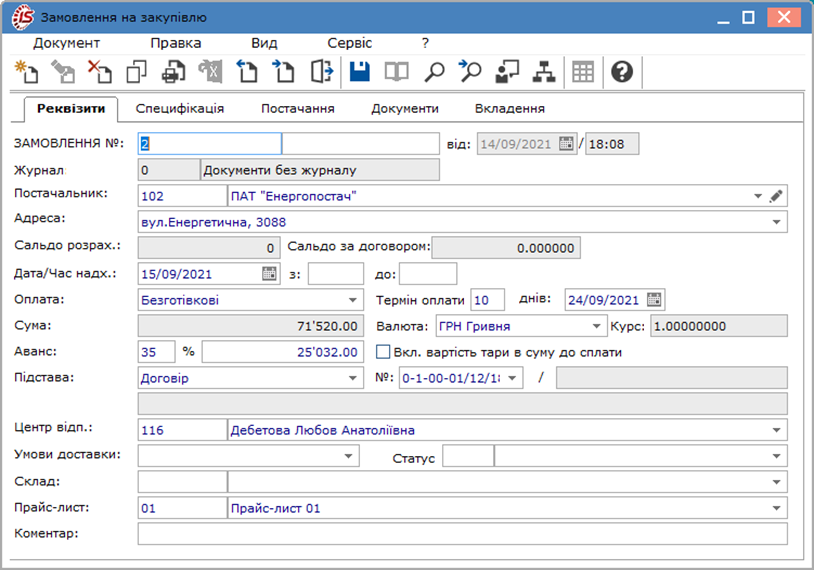
Task: Expand the contract number dropdown
Action: point(512,378)
